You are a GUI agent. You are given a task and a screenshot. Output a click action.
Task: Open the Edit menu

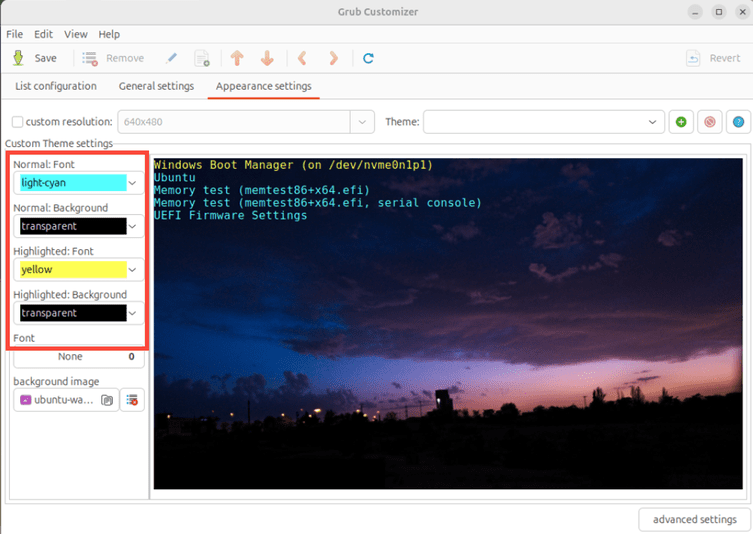43,34
